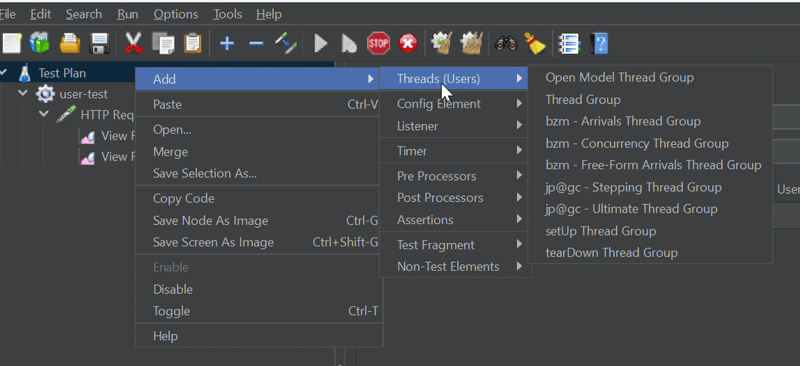Viewport: 800px width, 366px height.
Task: Expand the Non-Test Elements submenu
Action: [455, 266]
